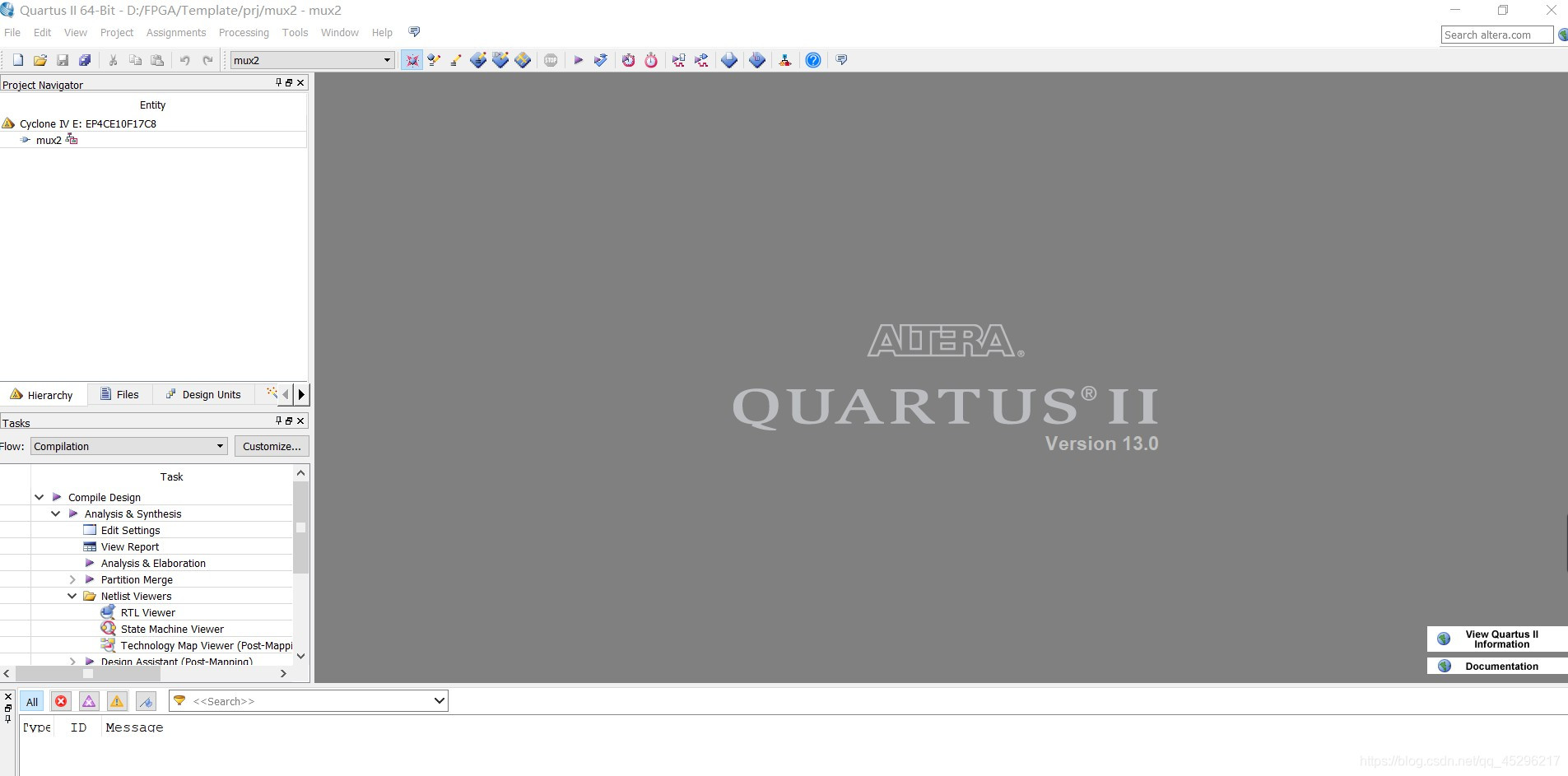Open the Processing menu
The height and width of the screenshot is (776, 1568).
[244, 33]
